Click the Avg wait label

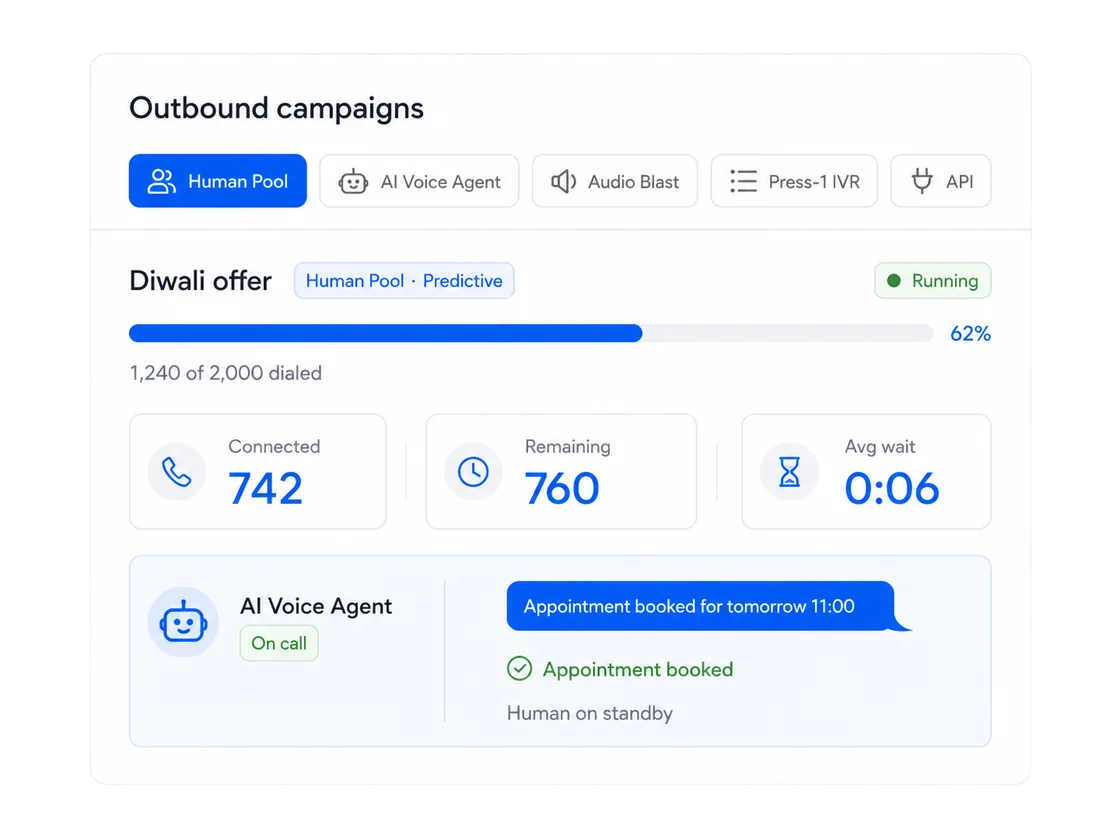(880, 446)
